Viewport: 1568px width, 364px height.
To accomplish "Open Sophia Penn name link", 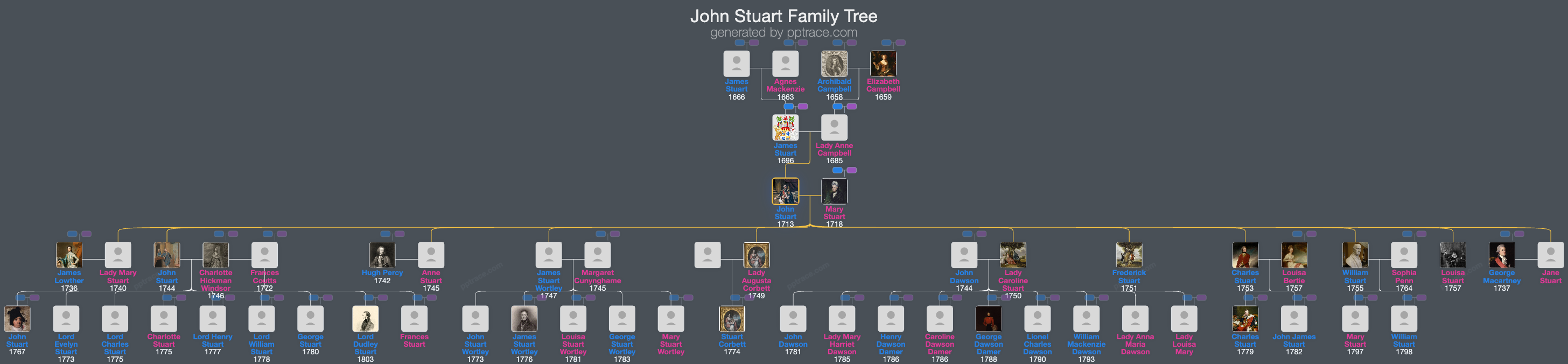I will pyautogui.click(x=1404, y=277).
